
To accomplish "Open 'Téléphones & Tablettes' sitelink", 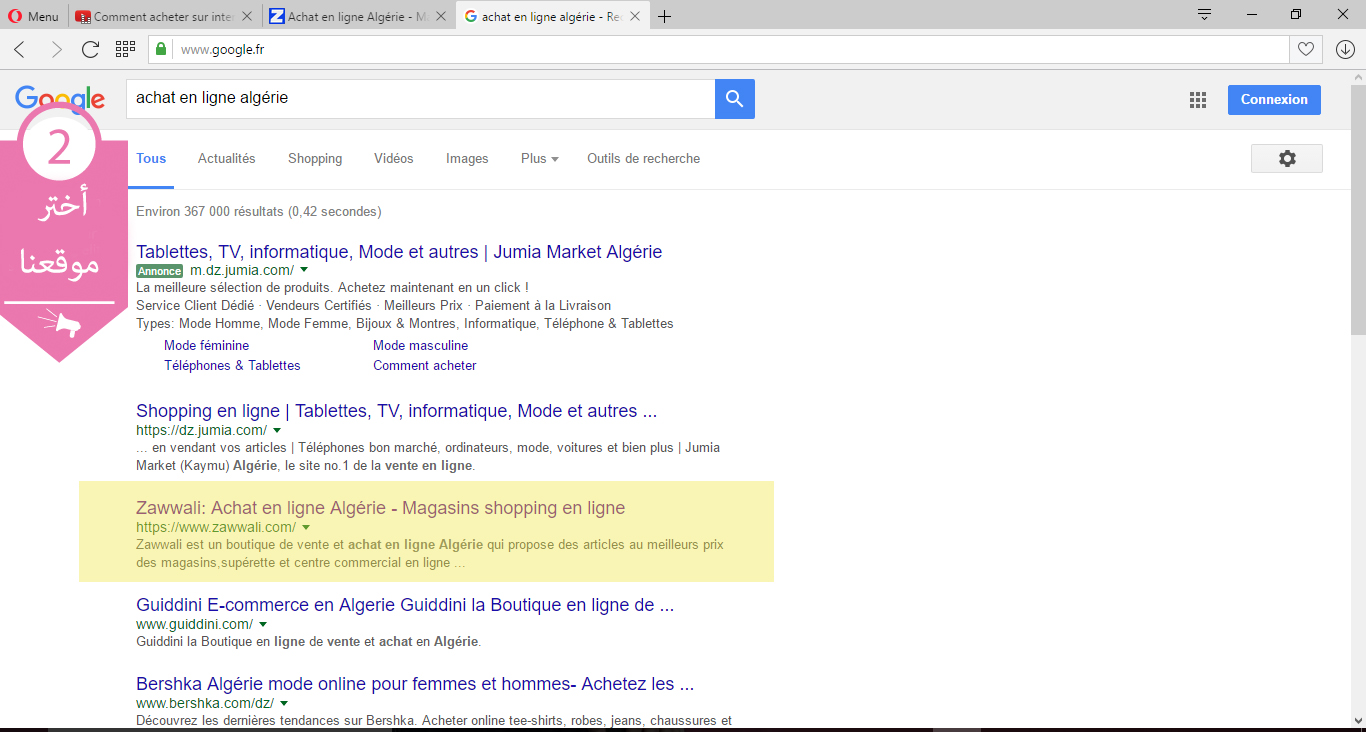I will click(x=232, y=366).
